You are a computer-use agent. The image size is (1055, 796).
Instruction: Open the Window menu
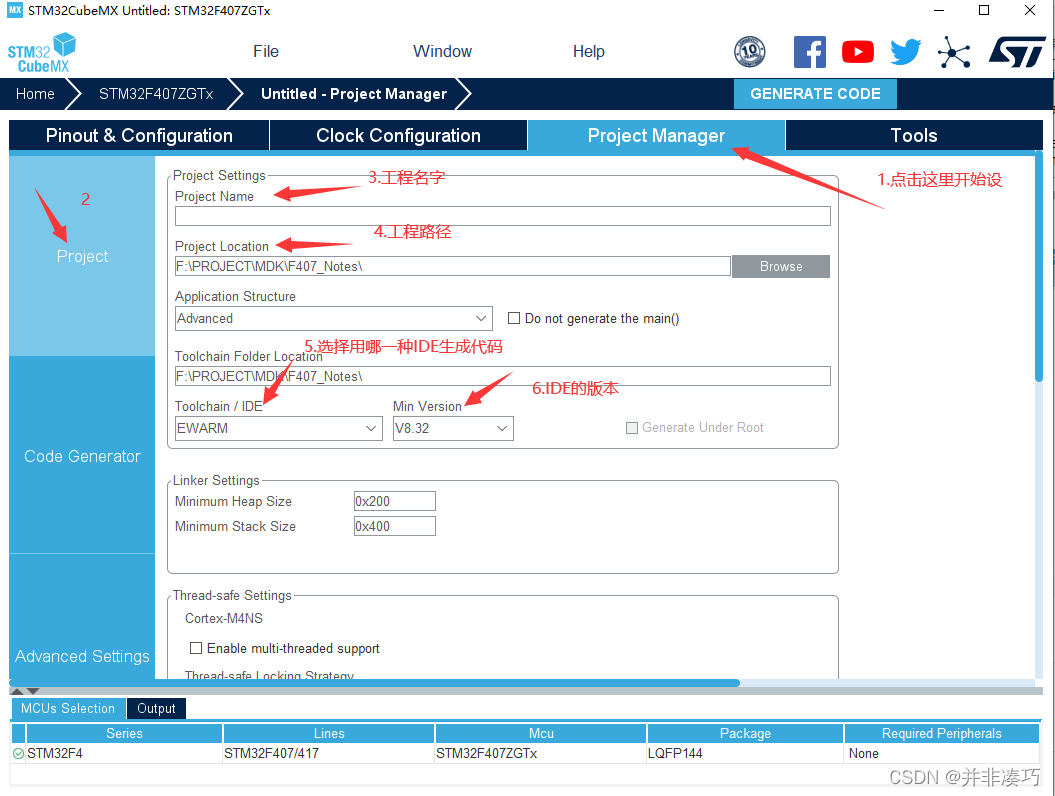(442, 51)
